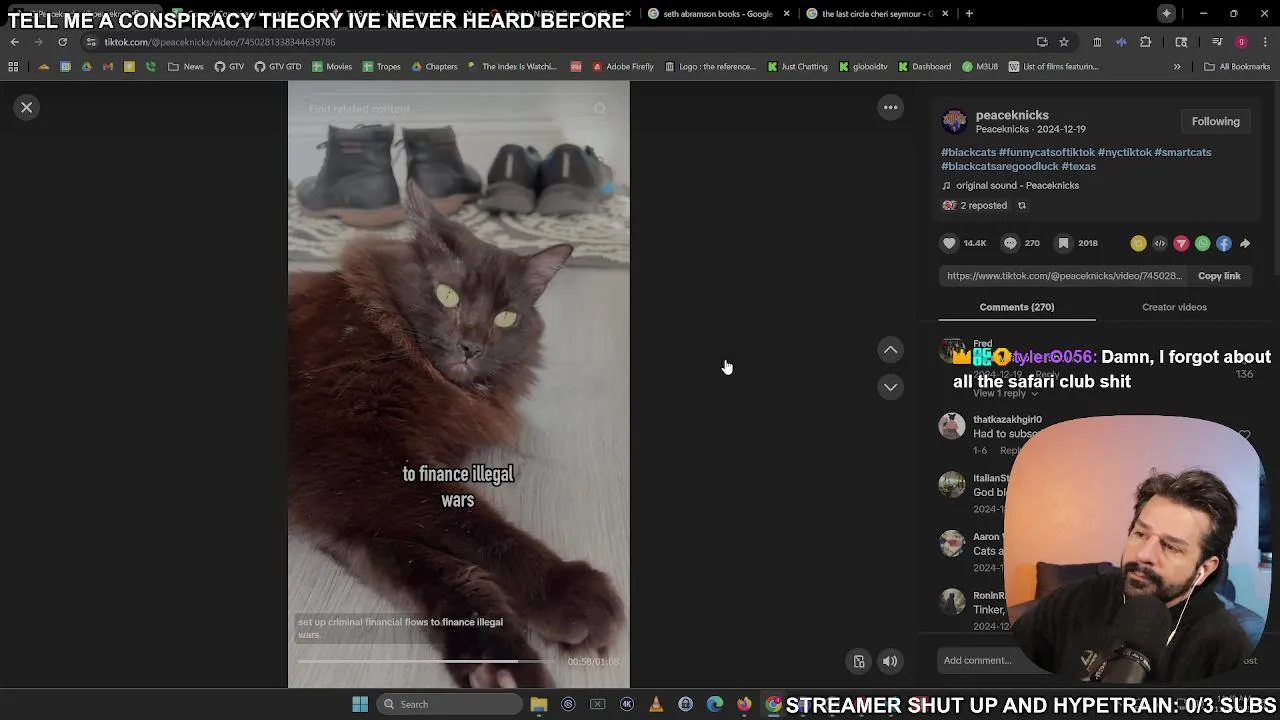Open the Tropes bookmark
1280x720 pixels.
tap(382, 67)
